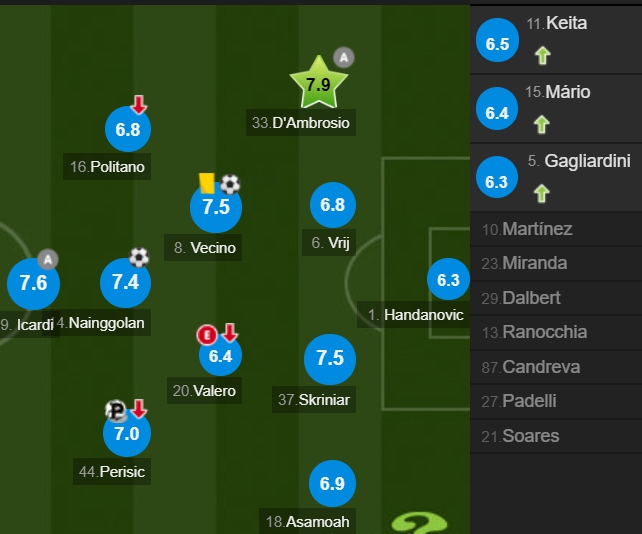Open the 18.Asamoah player name label

[307, 522]
